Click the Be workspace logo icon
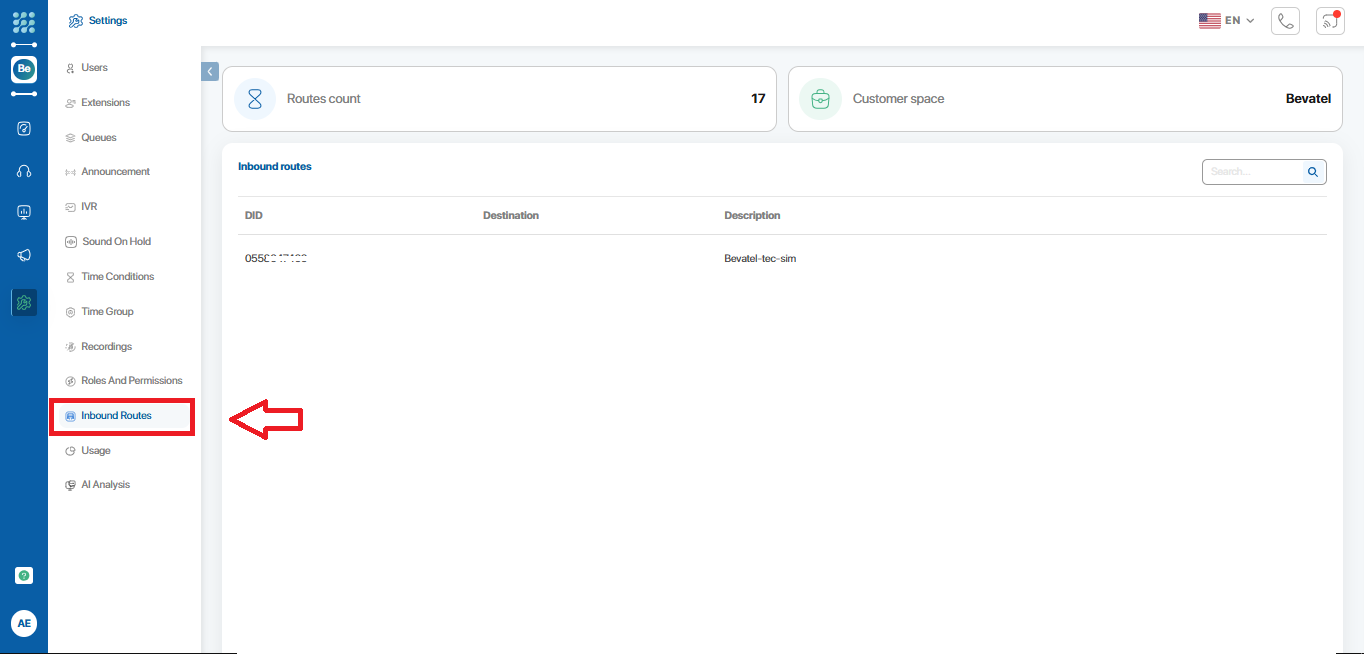Viewport: 1364px width, 654px height. coord(24,69)
